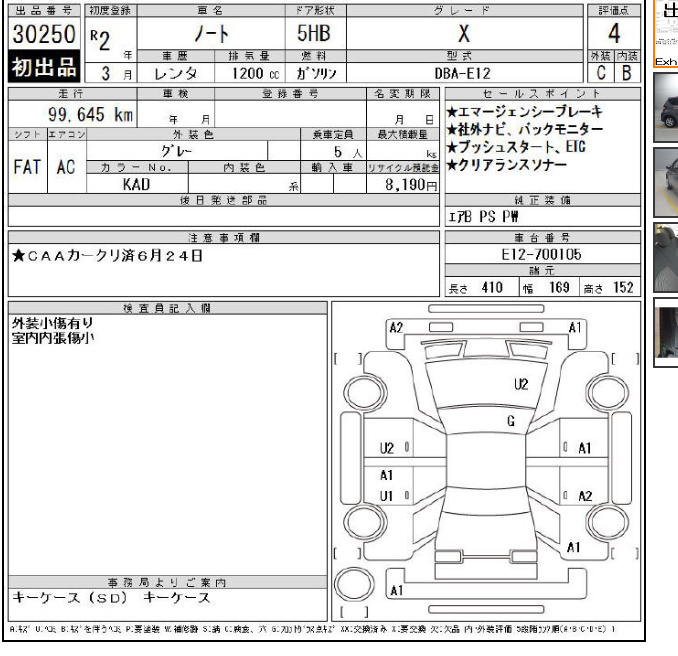Open the front exterior car photo thumbnail
The width and height of the screenshot is (678, 656).
tap(666, 105)
